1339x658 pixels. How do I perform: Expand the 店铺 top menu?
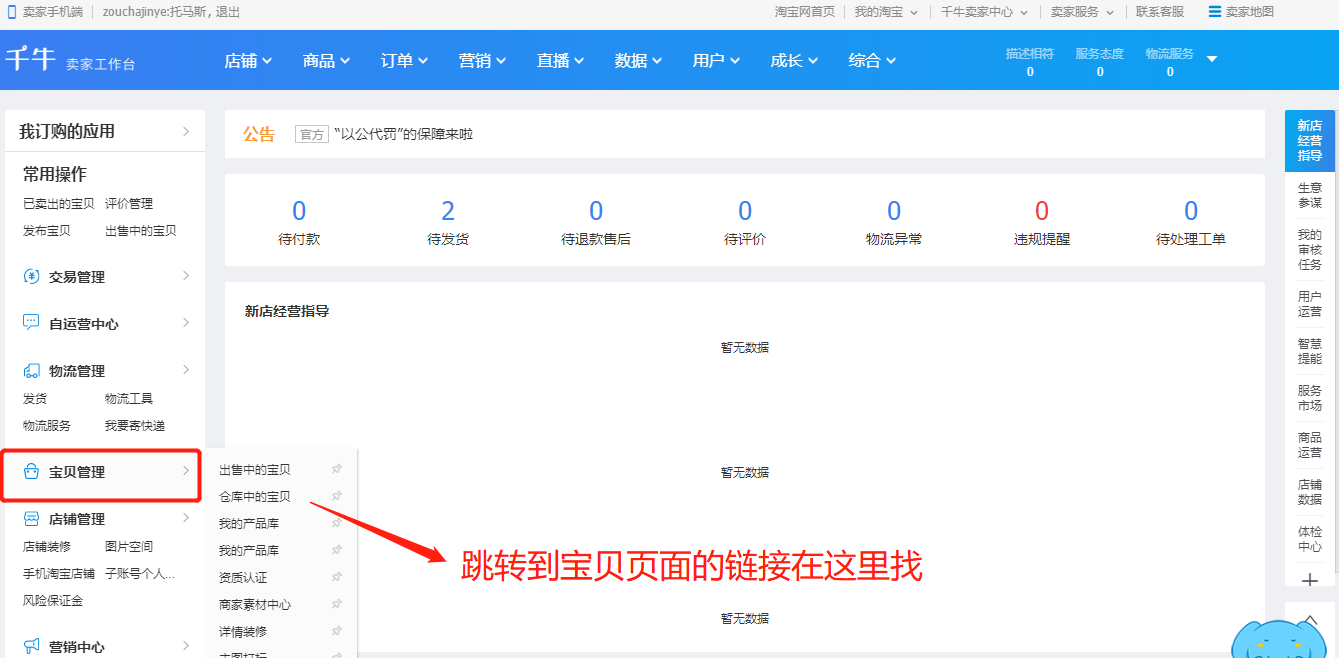click(x=248, y=61)
